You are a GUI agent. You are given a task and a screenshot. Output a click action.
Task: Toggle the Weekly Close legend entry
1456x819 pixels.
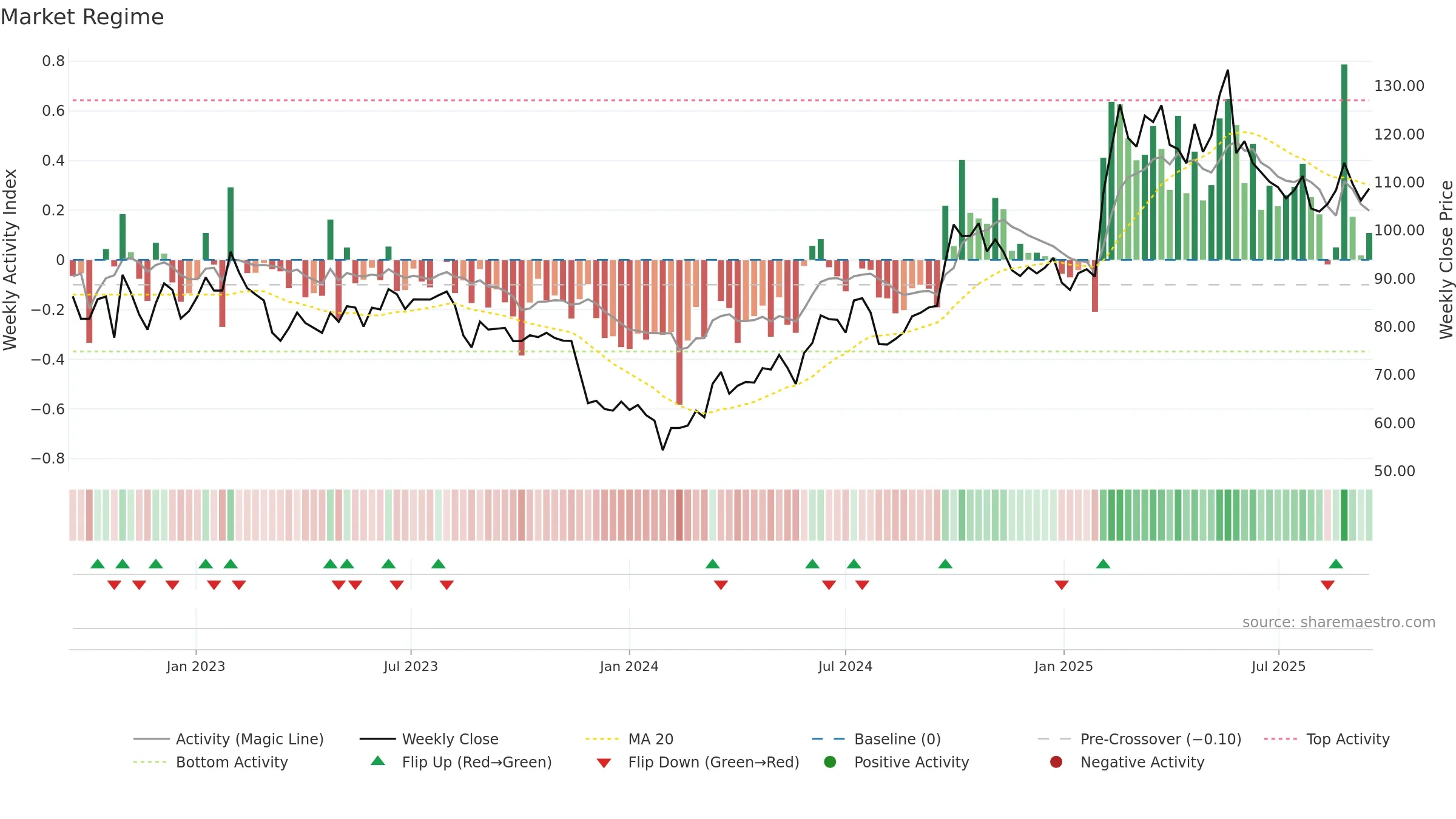(429, 739)
